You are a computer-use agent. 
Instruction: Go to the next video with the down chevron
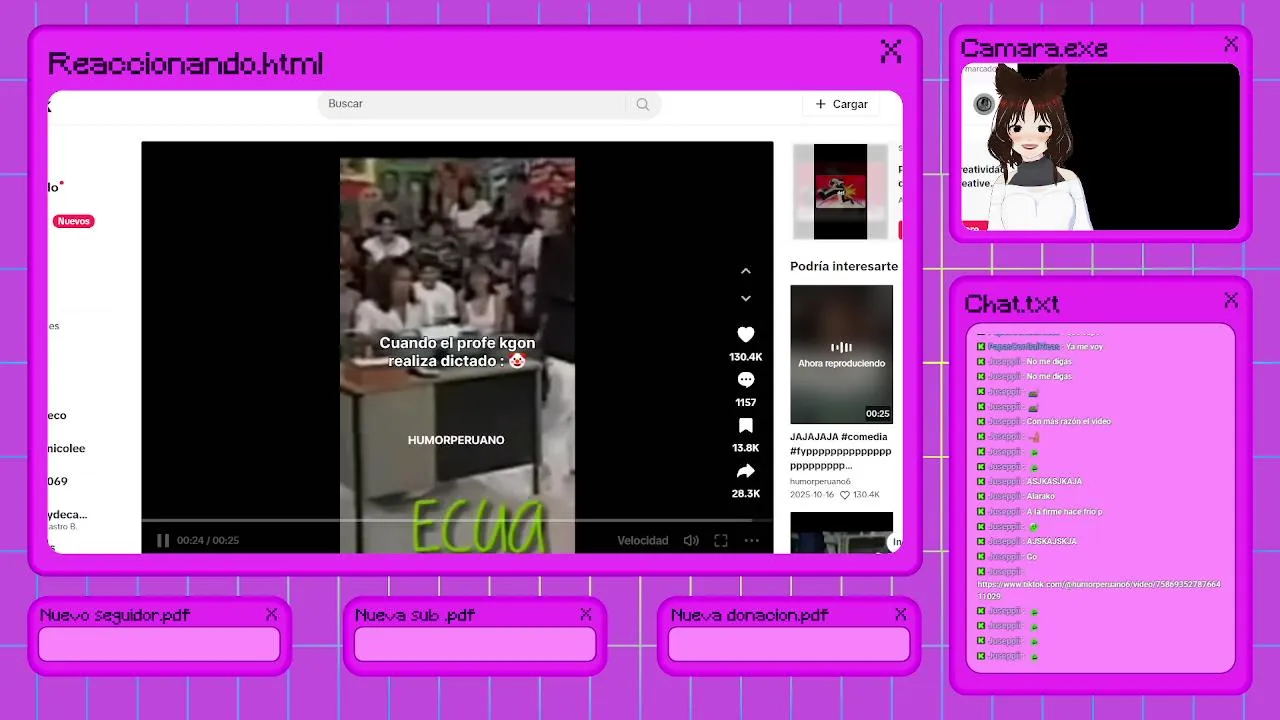point(745,298)
